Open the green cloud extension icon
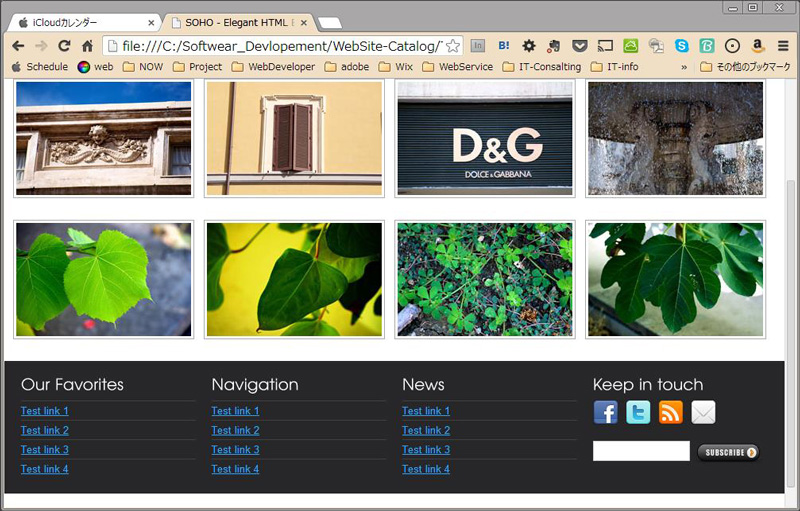This screenshot has width=800, height=511. point(631,46)
